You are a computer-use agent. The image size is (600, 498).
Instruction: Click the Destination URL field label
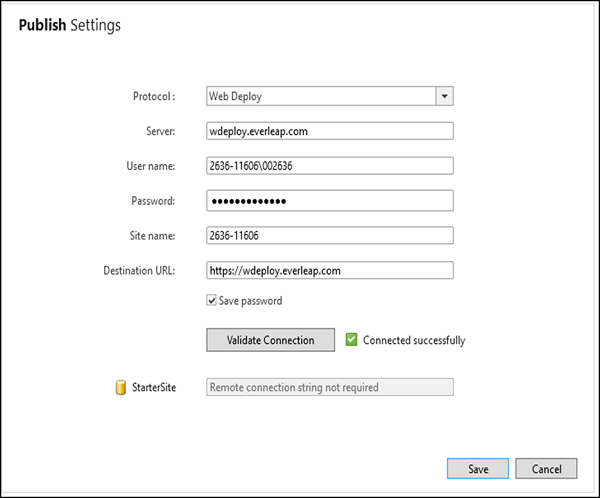pyautogui.click(x=139, y=270)
